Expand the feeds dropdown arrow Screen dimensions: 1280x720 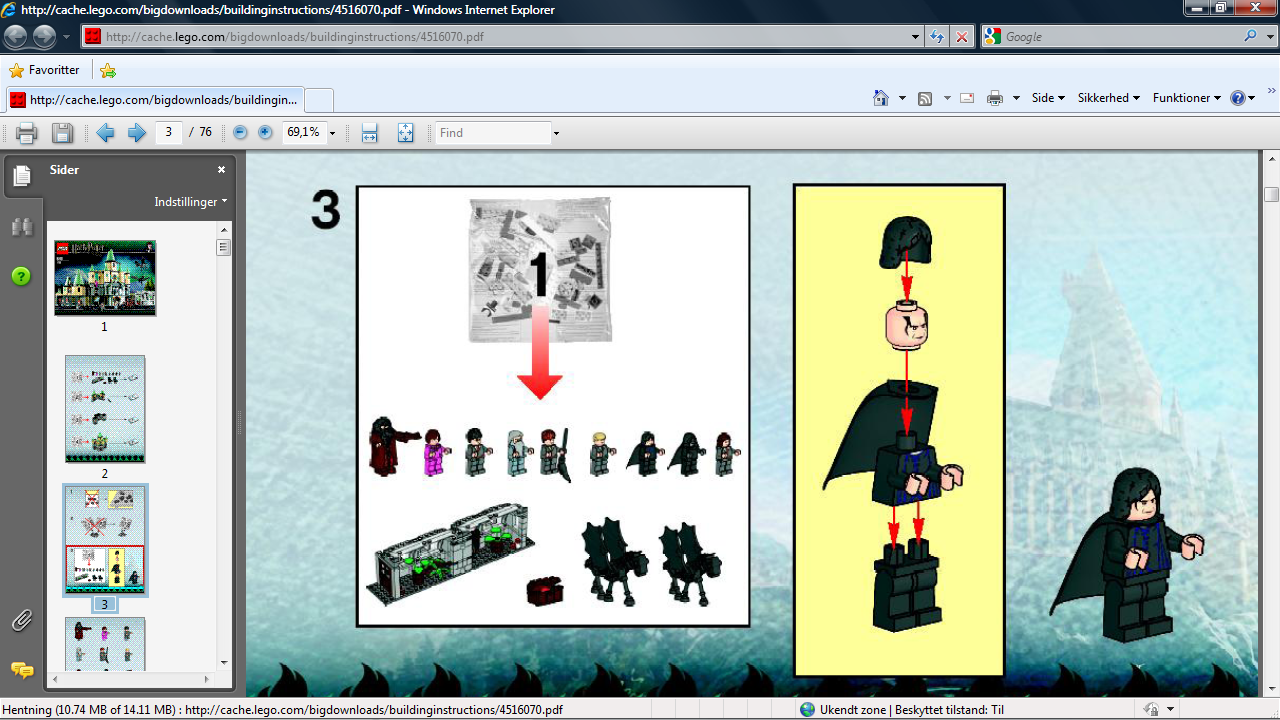947,98
